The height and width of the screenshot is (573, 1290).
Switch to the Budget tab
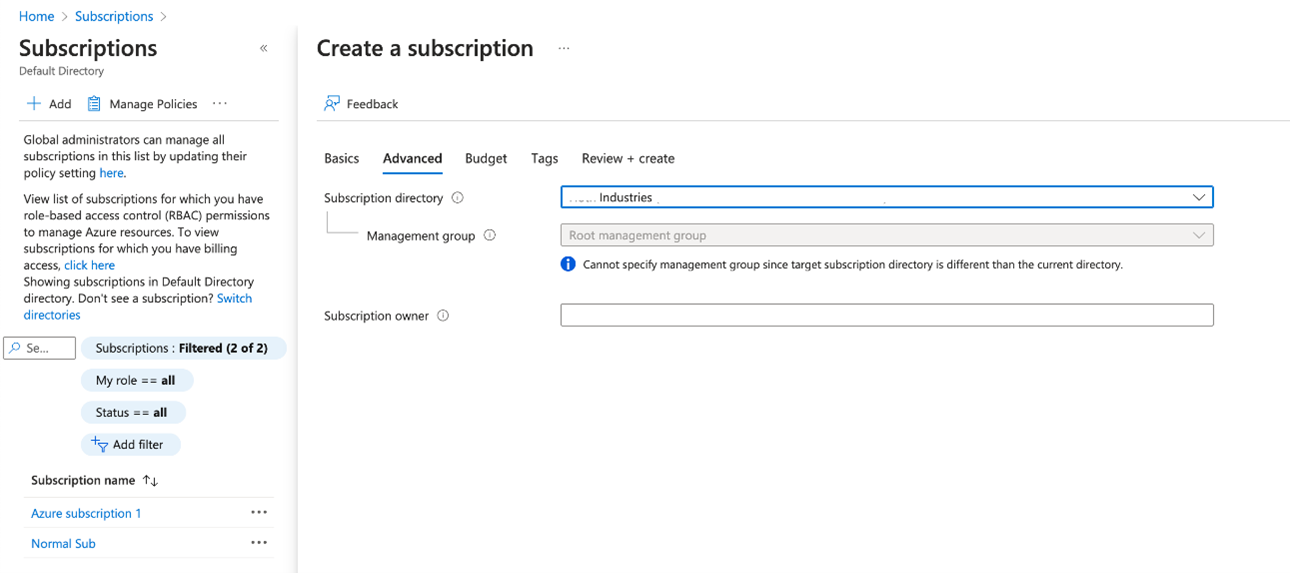486,159
